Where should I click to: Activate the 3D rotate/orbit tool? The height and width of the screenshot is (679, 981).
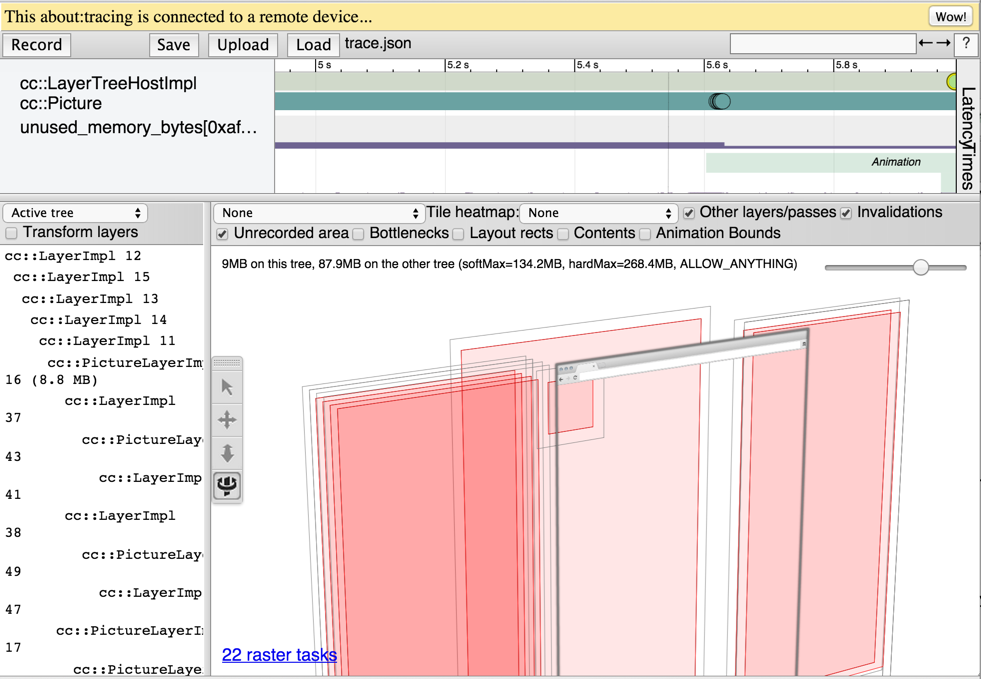227,486
